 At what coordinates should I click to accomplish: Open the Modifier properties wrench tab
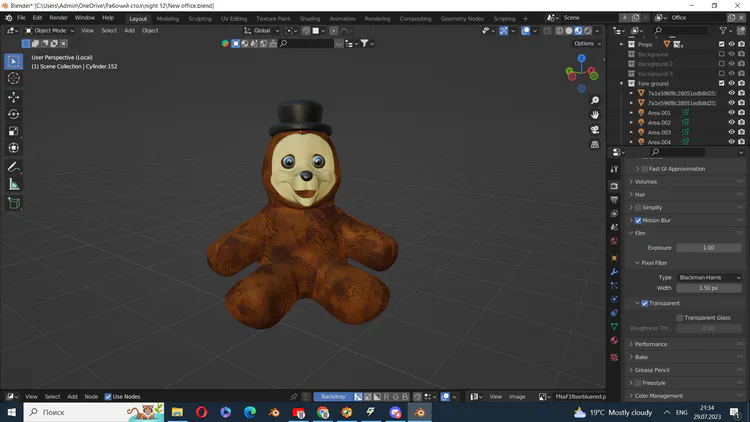click(x=615, y=272)
